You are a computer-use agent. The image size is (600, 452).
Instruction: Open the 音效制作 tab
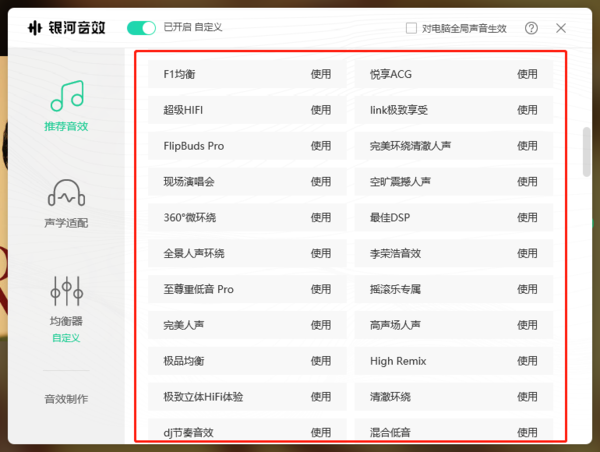66,399
